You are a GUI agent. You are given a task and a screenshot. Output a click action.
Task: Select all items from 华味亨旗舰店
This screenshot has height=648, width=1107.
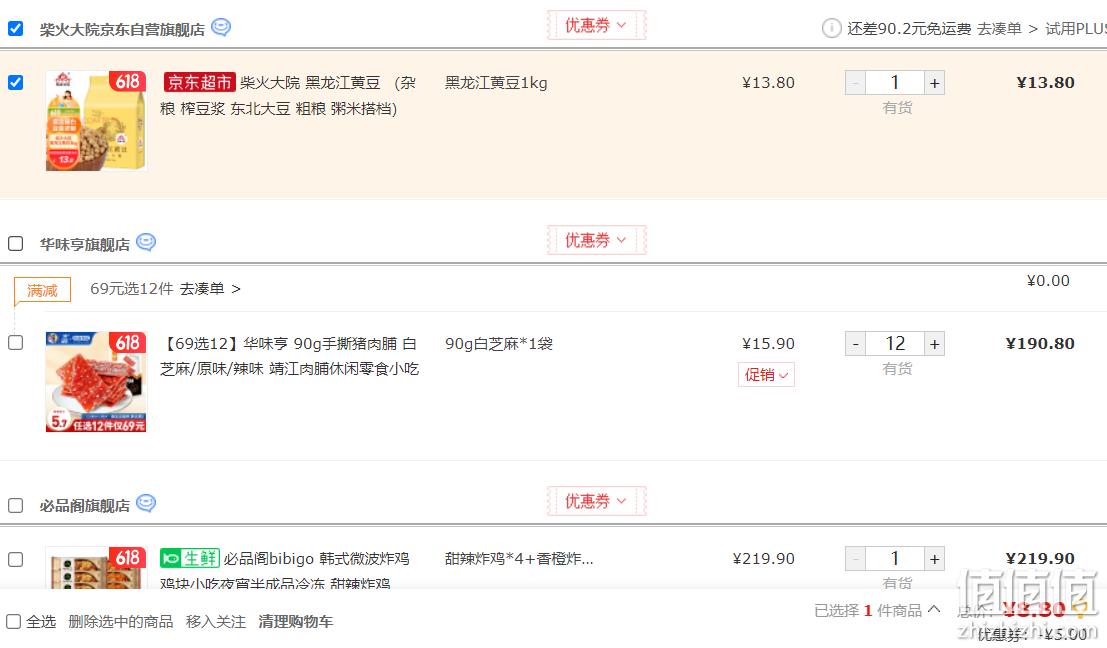[x=16, y=244]
